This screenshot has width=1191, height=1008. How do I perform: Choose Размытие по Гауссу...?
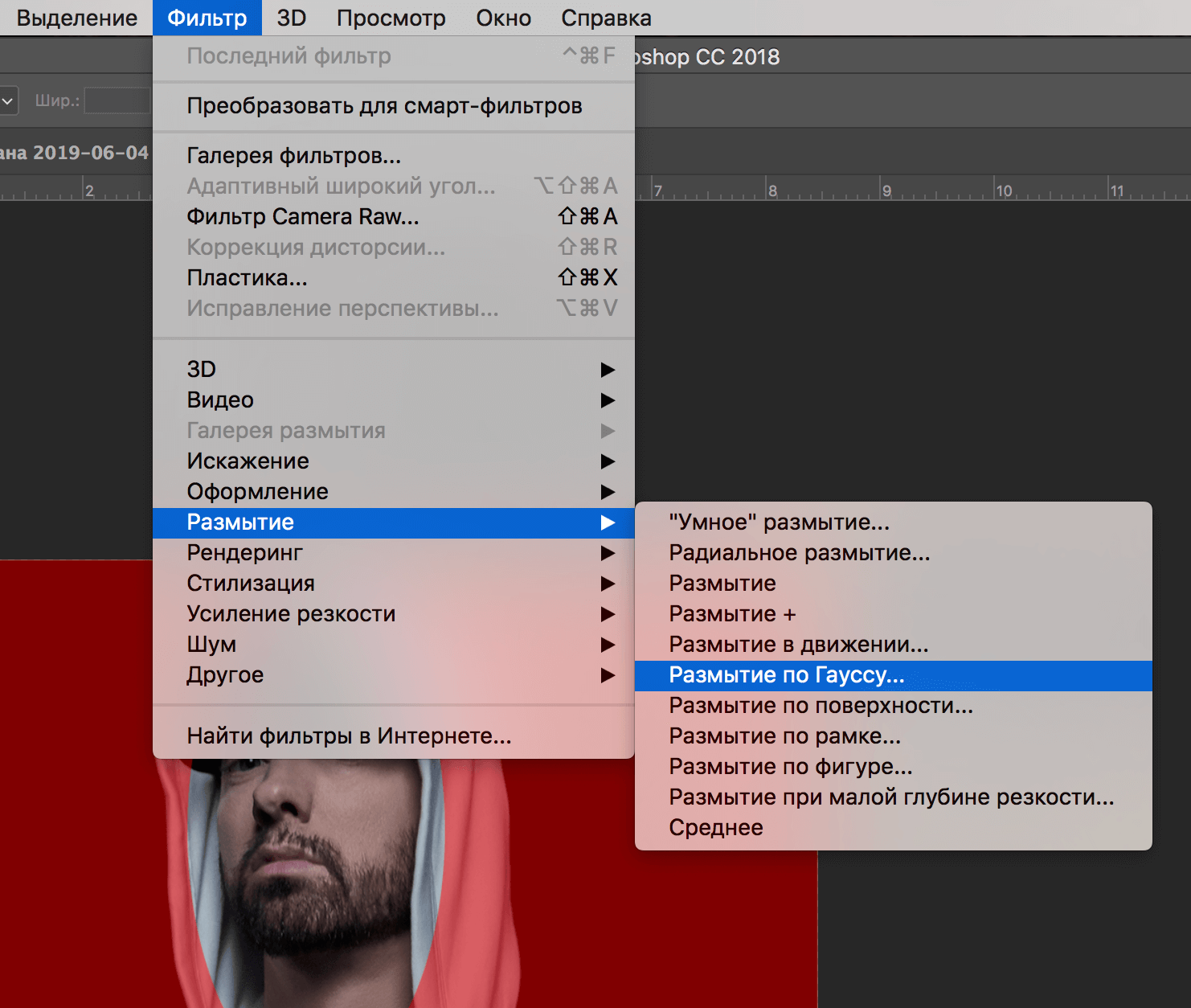coord(894,675)
